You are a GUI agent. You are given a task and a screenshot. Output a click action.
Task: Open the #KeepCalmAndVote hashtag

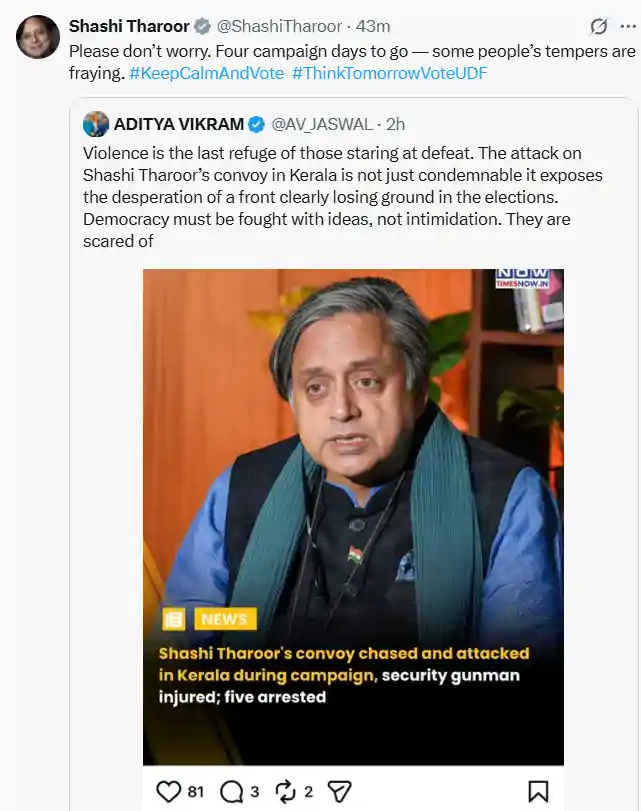pos(206,73)
